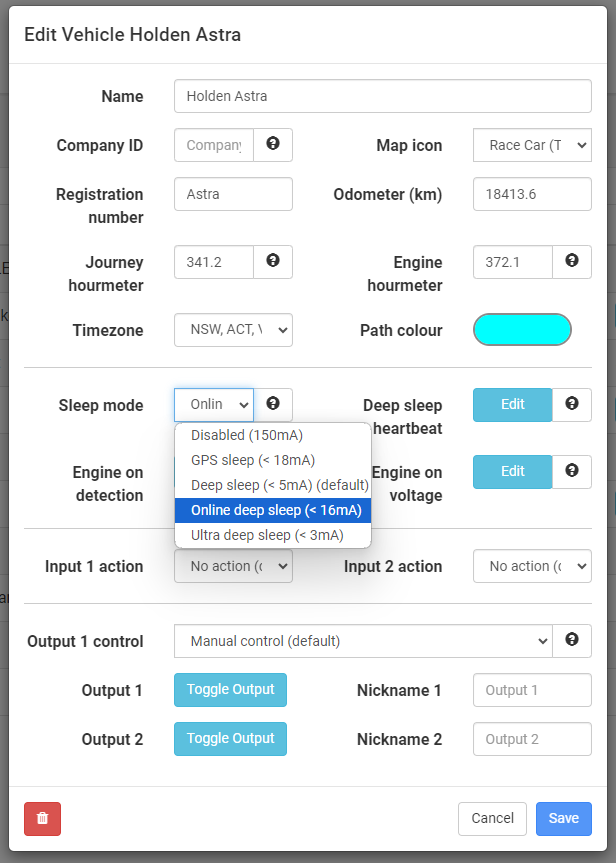Open the Output 1 control help icon
Image resolution: width=616 pixels, height=863 pixels.
click(571, 641)
